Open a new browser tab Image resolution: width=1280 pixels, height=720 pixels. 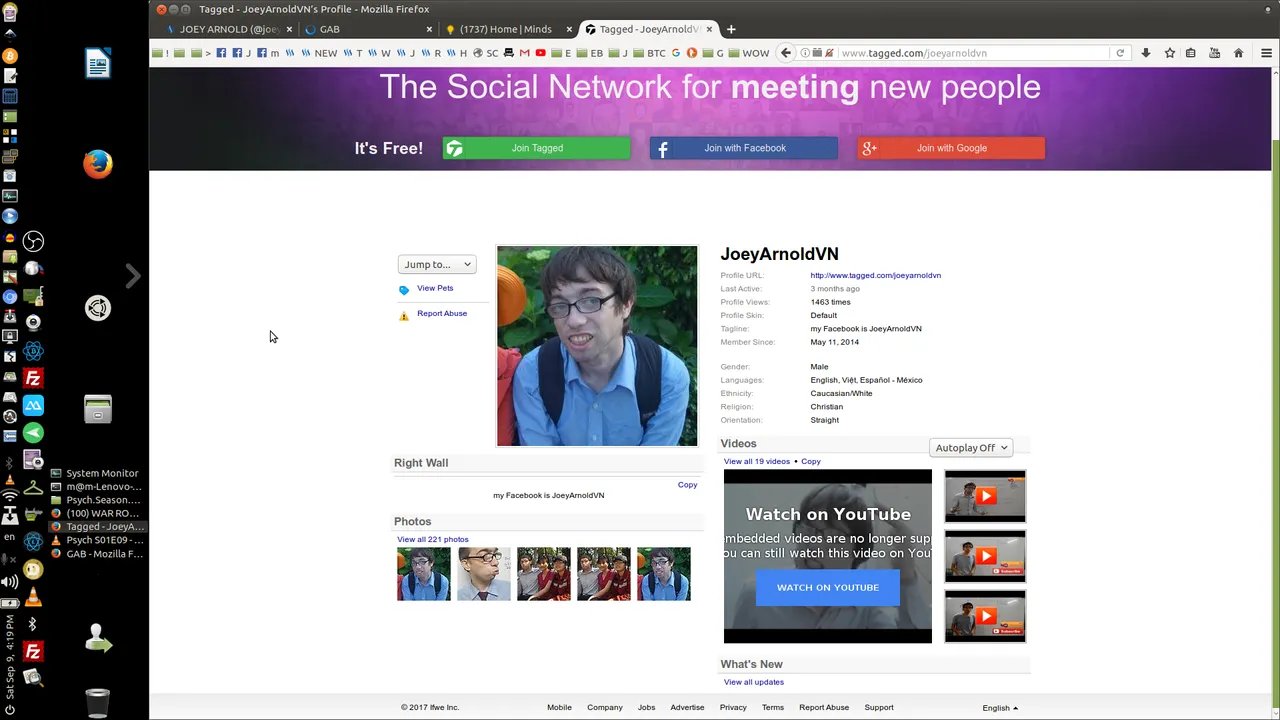(x=731, y=29)
